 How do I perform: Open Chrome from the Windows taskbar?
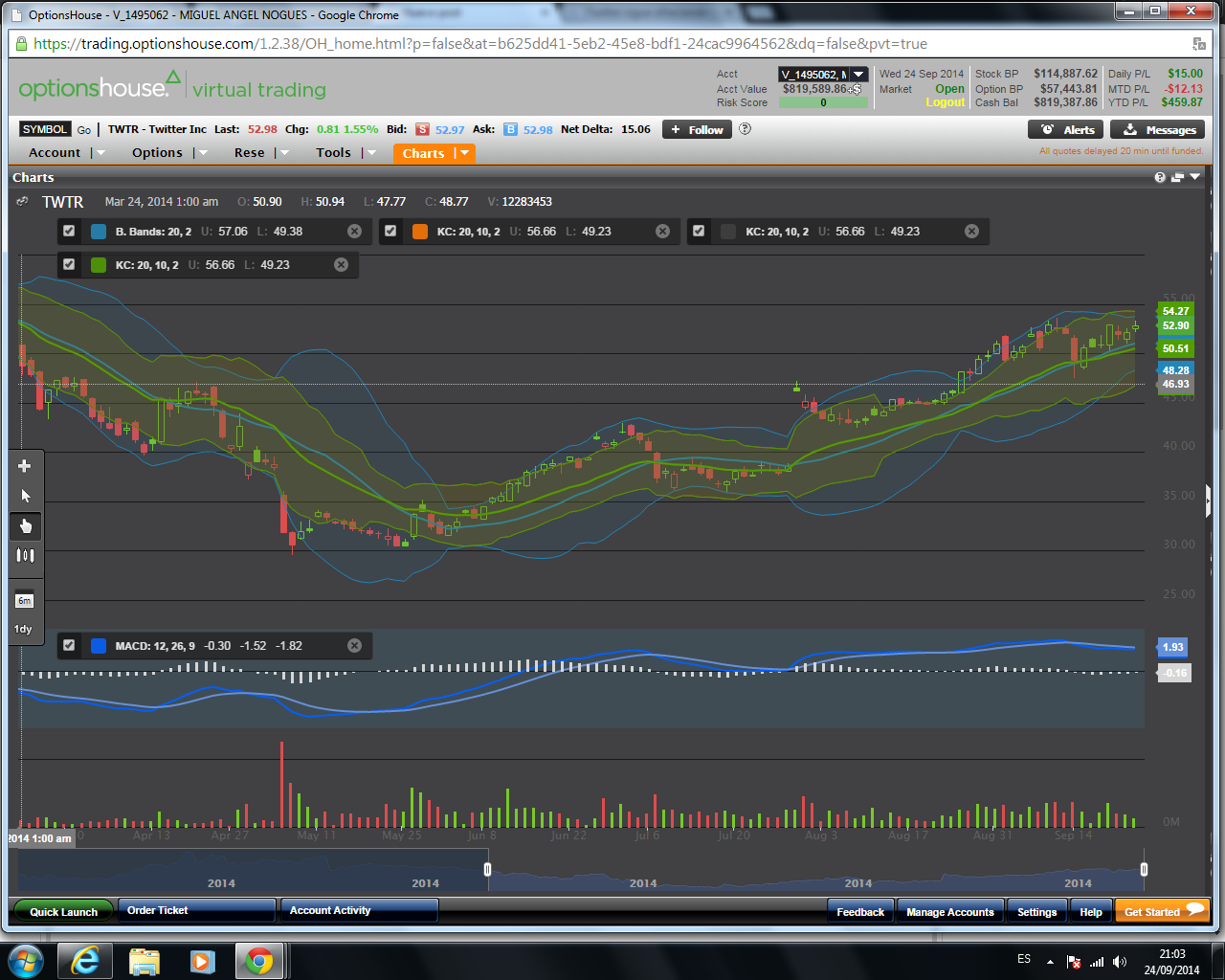pos(259,961)
